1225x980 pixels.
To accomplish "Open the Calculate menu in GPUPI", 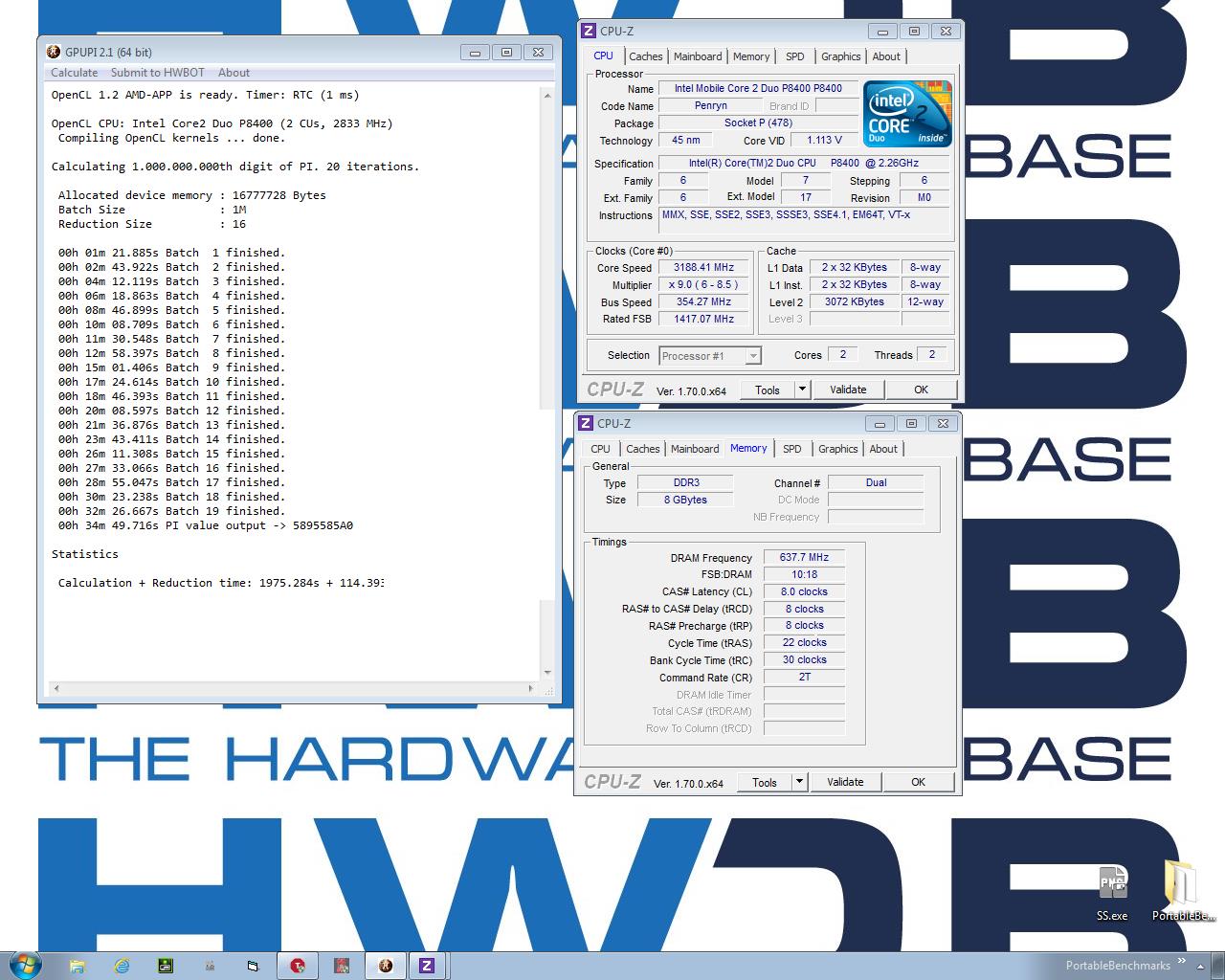I will (x=74, y=73).
